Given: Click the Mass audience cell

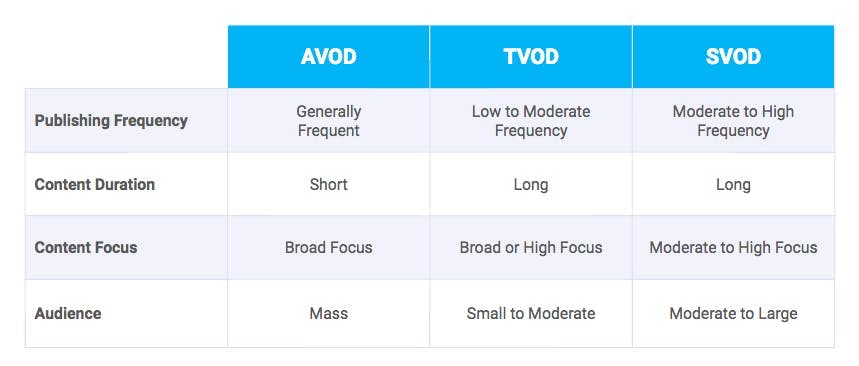Looking at the screenshot, I should coord(329,313).
